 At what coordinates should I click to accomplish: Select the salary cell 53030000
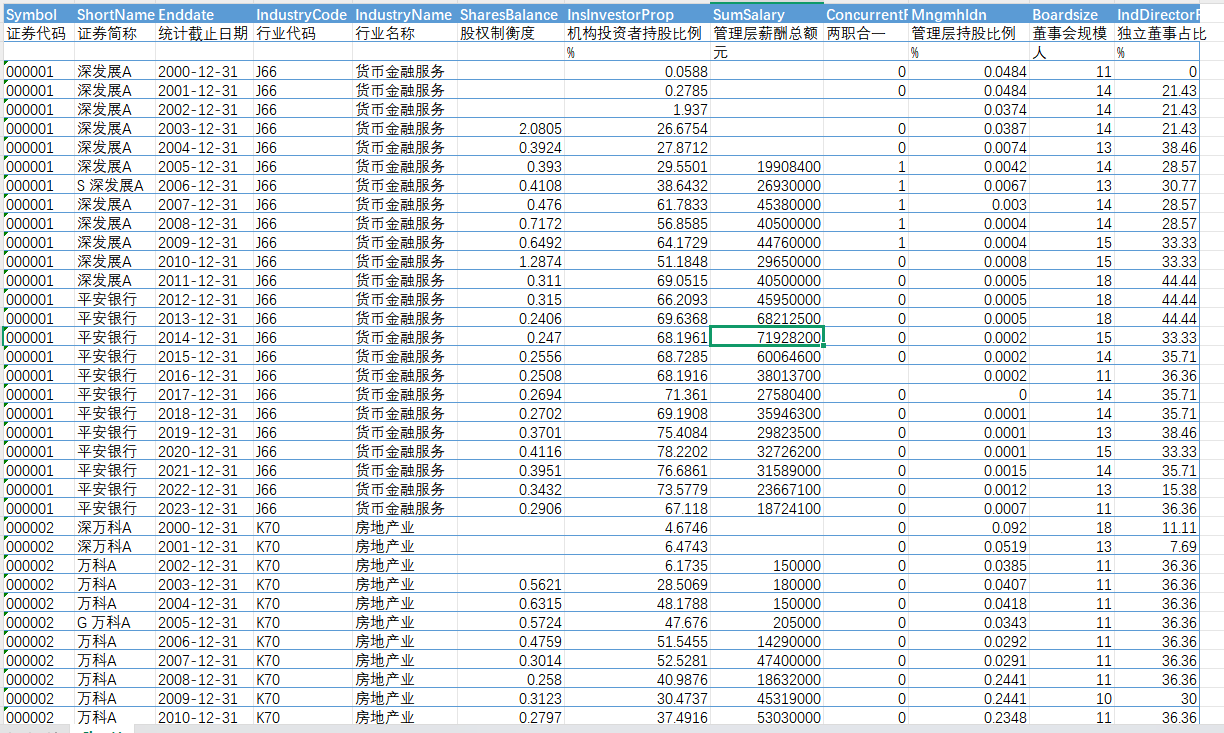pyautogui.click(x=767, y=717)
